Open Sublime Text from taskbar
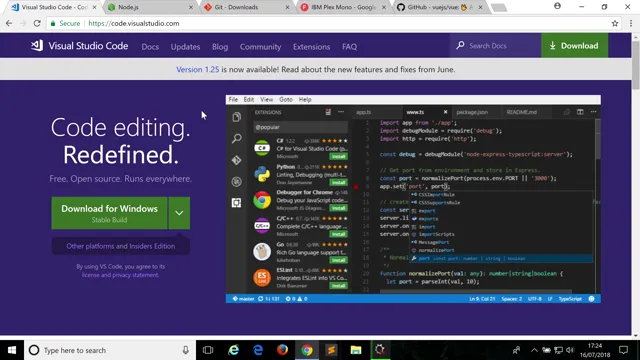 coord(331,350)
